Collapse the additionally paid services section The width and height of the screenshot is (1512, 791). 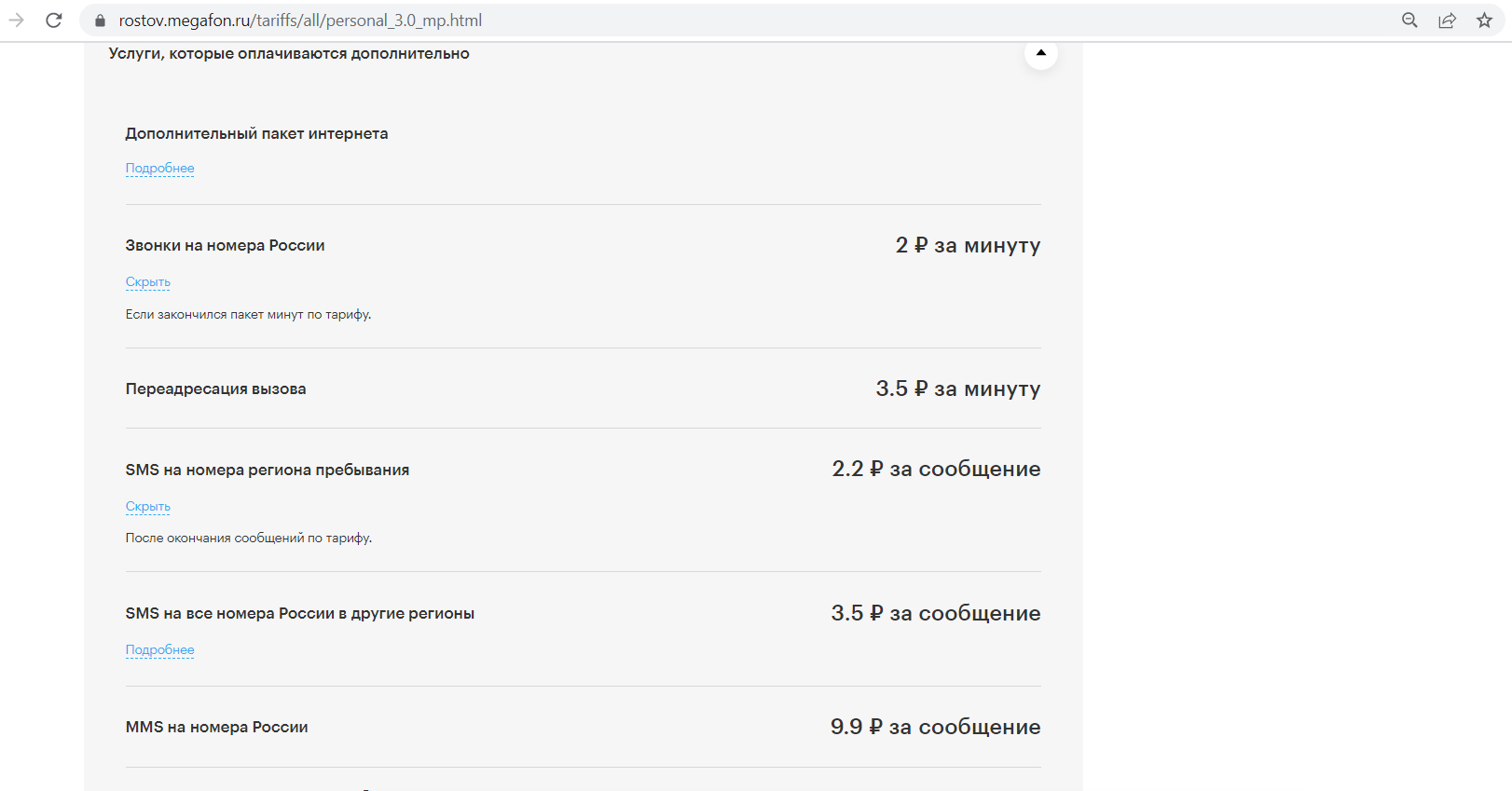point(1040,53)
